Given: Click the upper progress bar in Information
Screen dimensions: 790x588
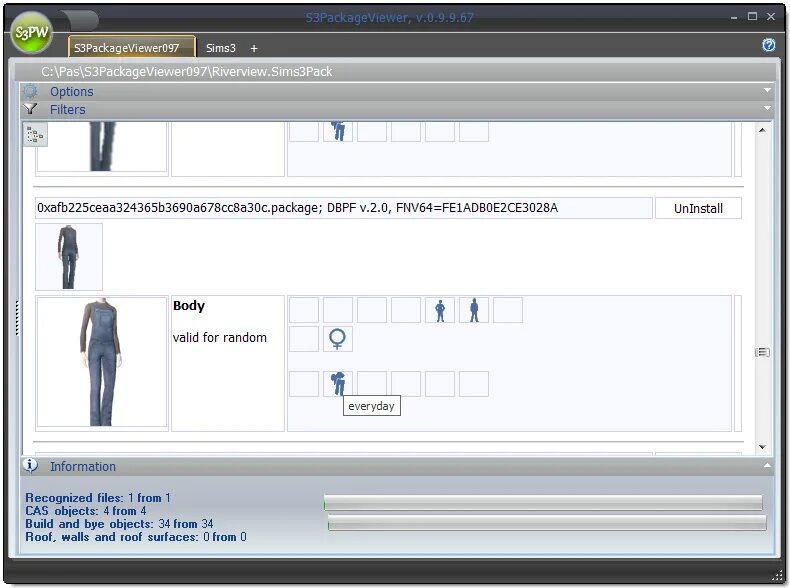Looking at the screenshot, I should 543,502.
